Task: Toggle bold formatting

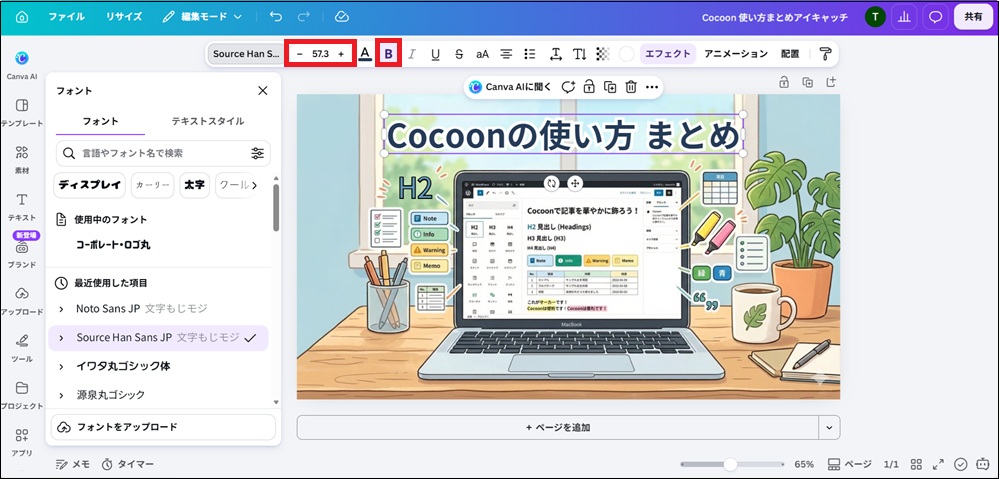Action: click(388, 54)
